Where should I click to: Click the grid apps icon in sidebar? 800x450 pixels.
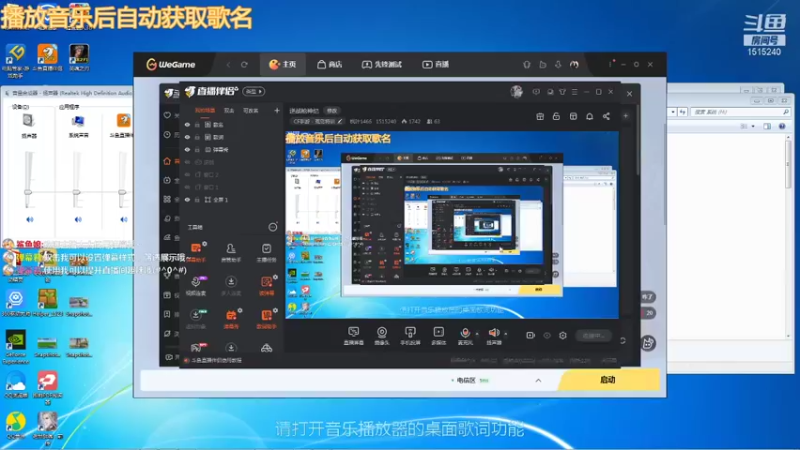(x=167, y=199)
